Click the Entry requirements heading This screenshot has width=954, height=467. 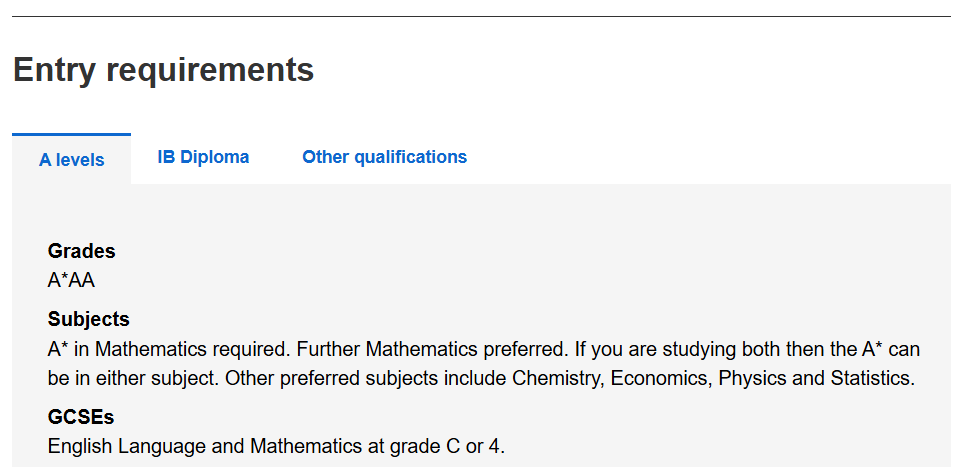(163, 70)
